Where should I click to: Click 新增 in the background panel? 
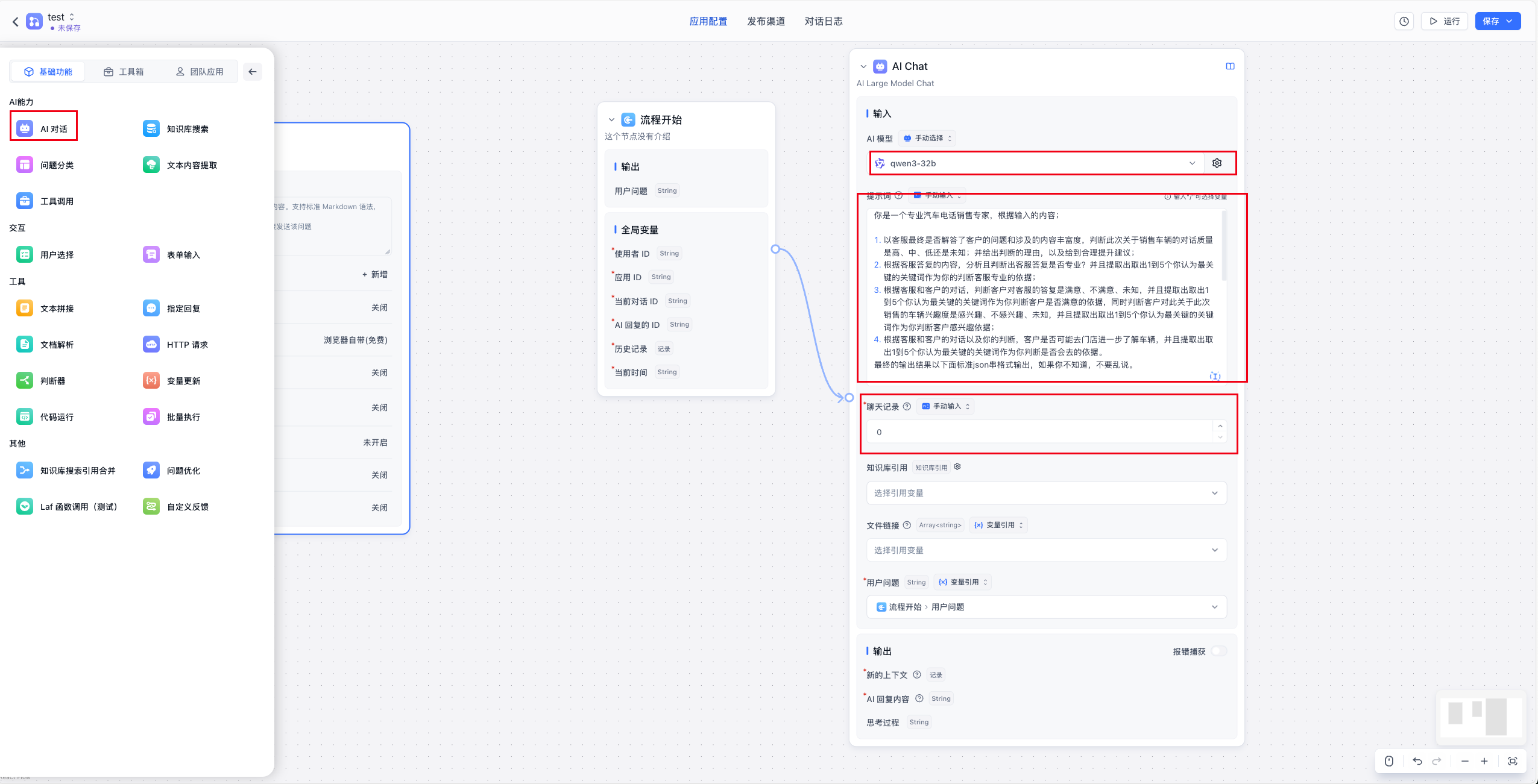[374, 274]
